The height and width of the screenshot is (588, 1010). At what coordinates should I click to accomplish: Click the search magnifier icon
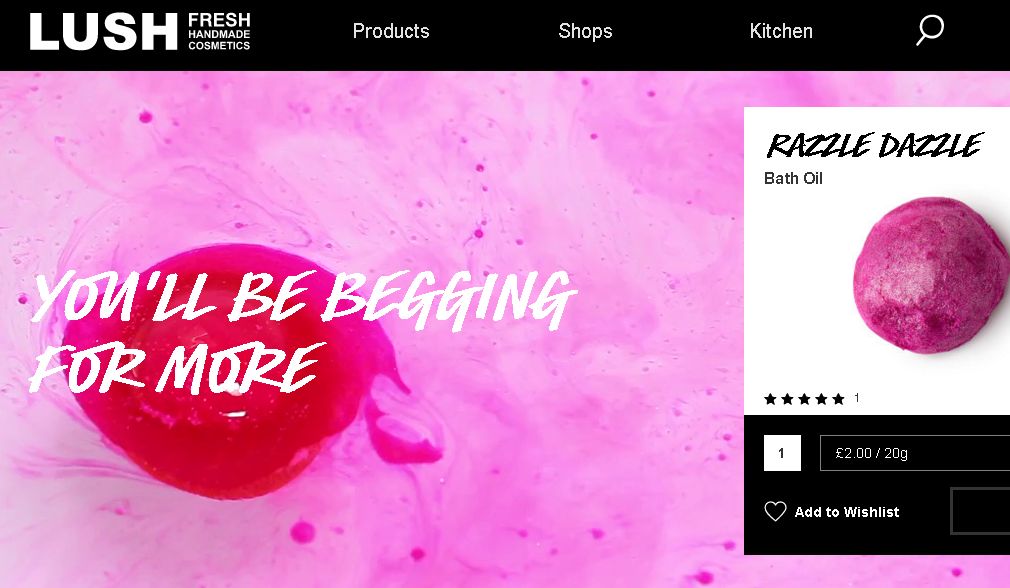click(930, 30)
